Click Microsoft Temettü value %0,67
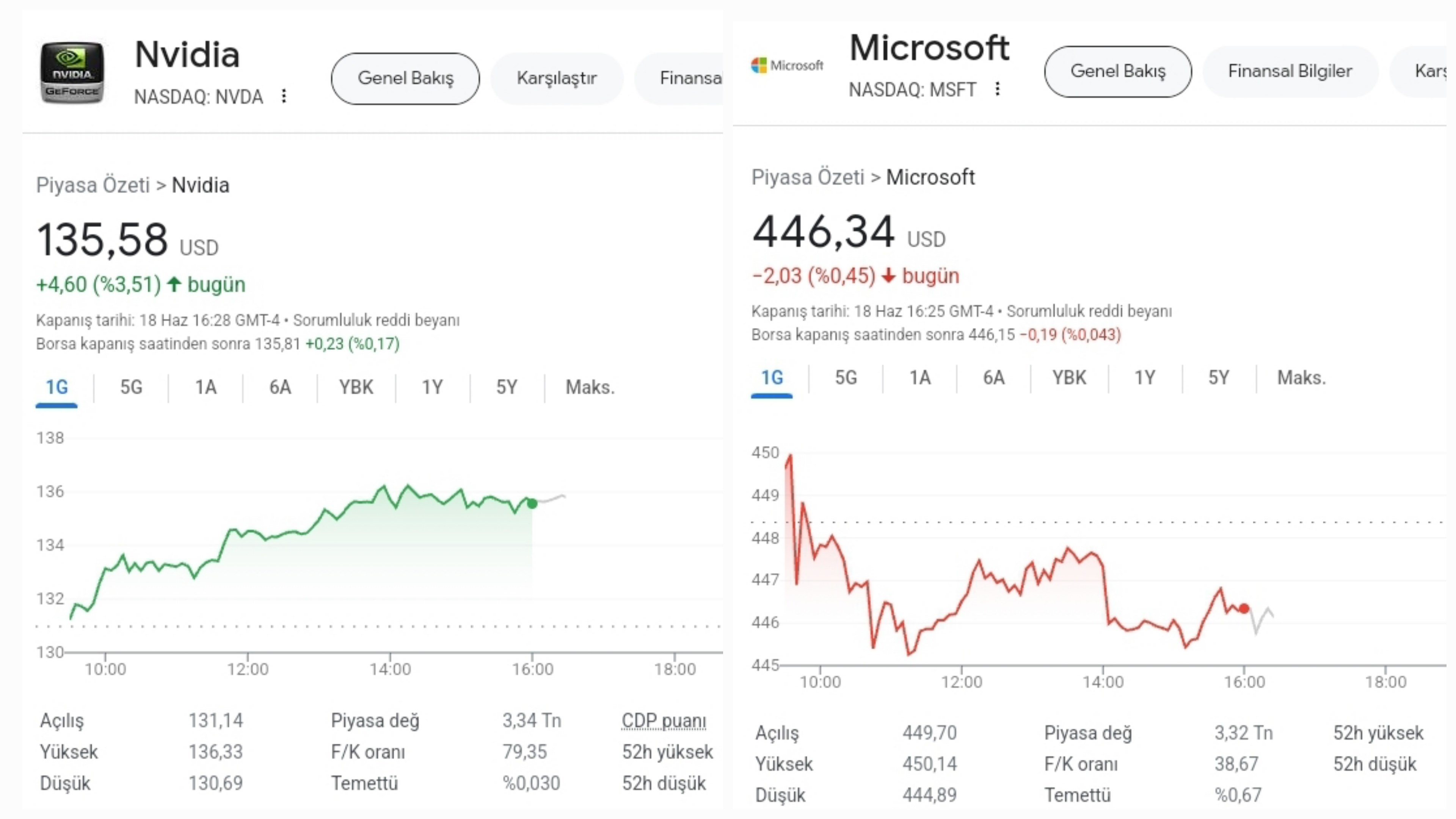This screenshot has height=819, width=1456. [x=1238, y=795]
